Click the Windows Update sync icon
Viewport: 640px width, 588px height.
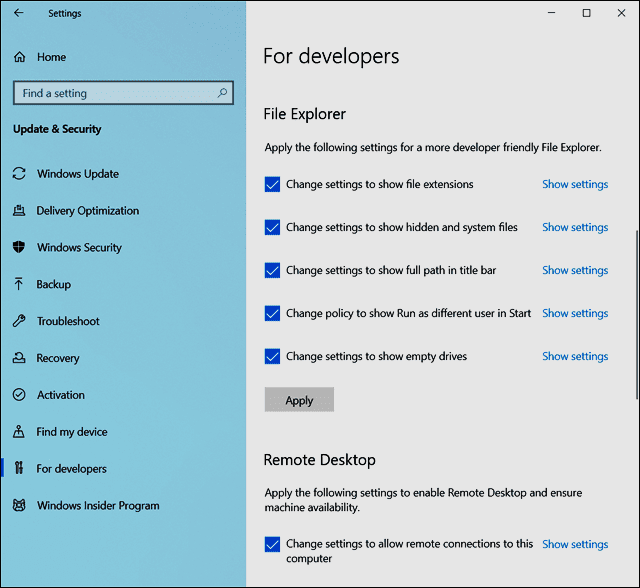click(19, 173)
